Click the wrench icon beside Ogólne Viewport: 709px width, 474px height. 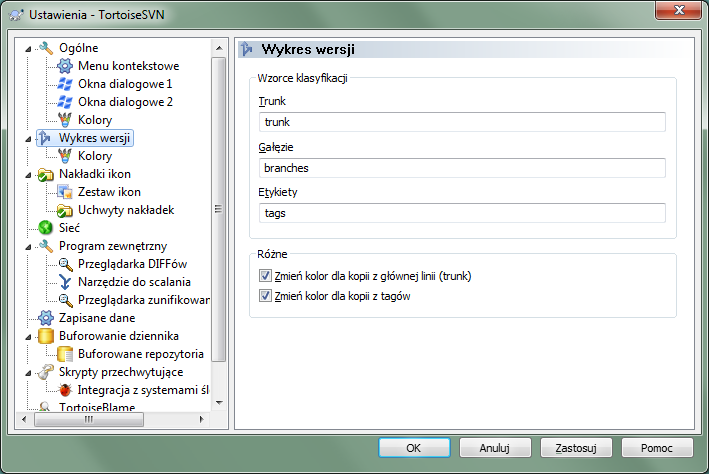pyautogui.click(x=46, y=47)
